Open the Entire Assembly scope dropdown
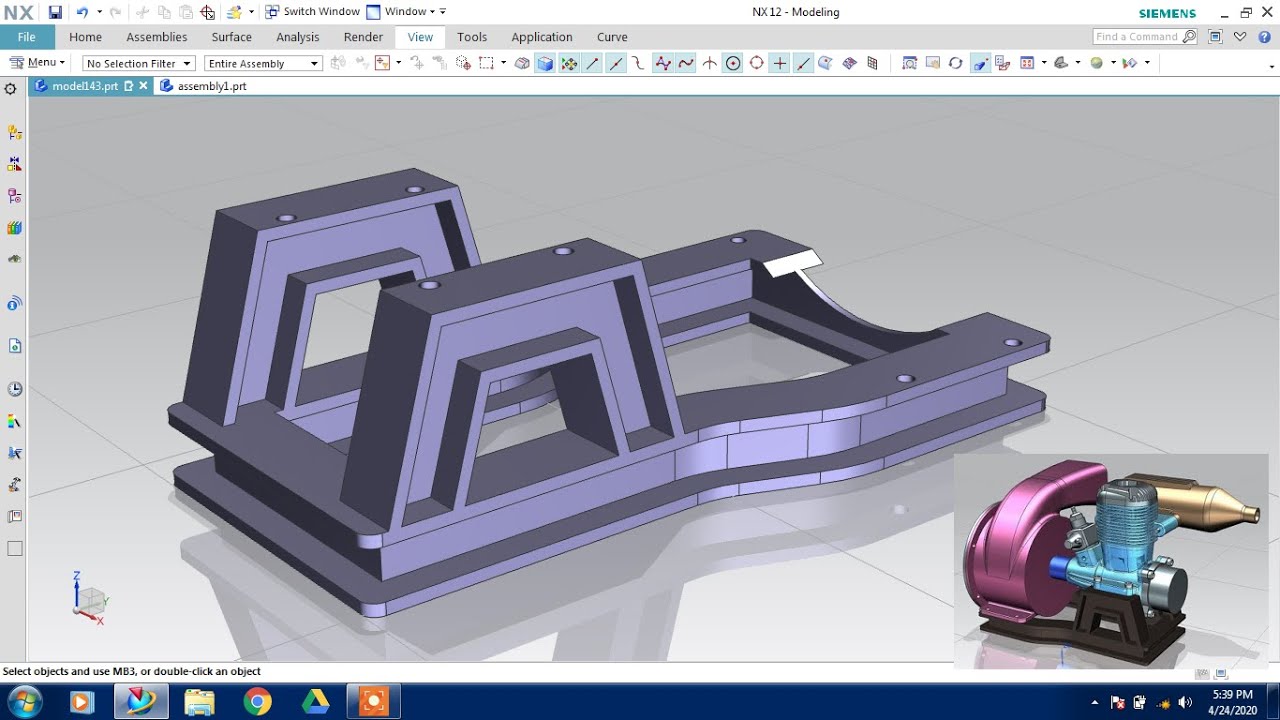 [263, 63]
